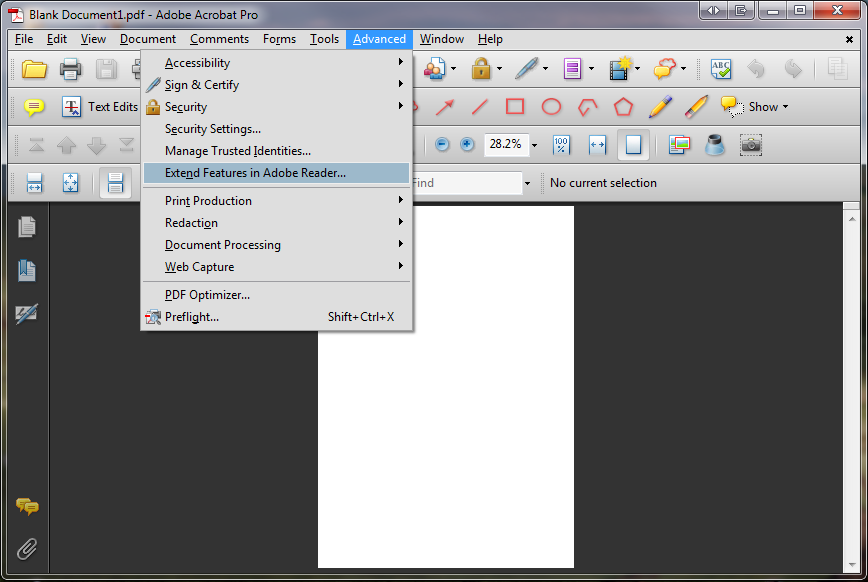Select the Polygon shape tool

623,106
